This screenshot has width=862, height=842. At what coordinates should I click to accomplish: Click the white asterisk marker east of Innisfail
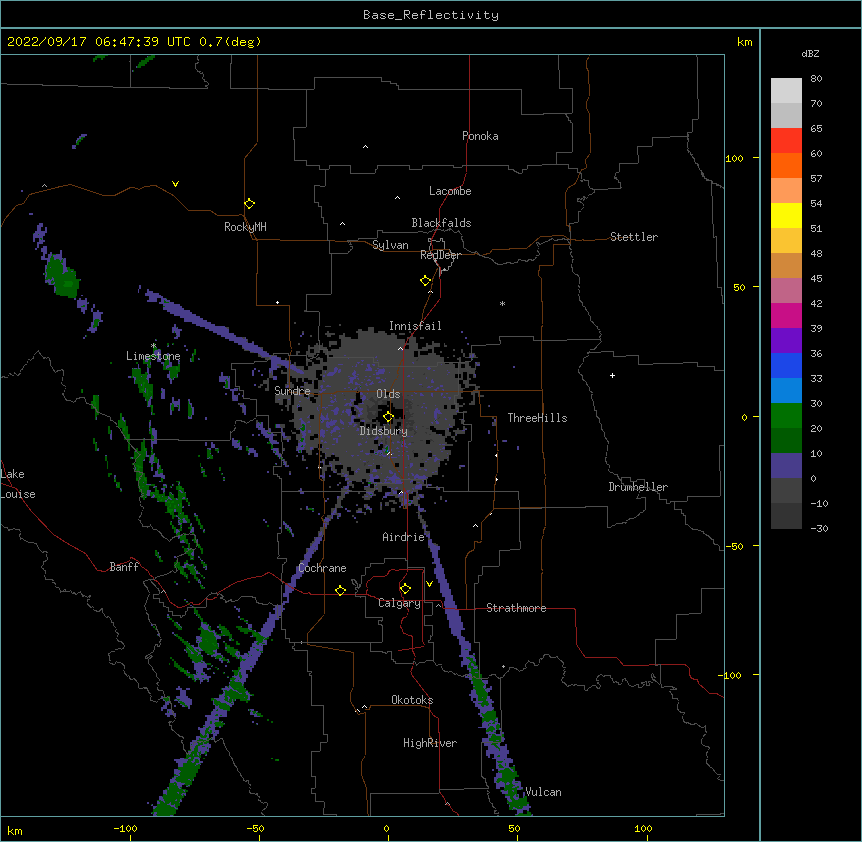click(502, 303)
